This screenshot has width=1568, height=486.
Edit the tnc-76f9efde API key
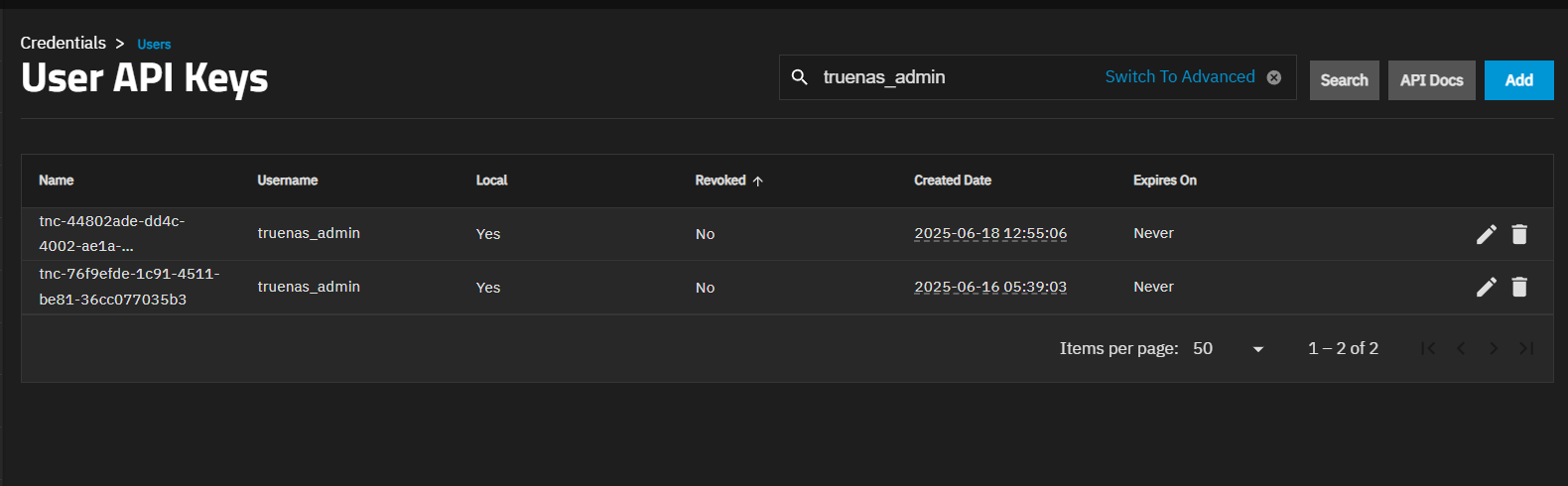[x=1486, y=288]
